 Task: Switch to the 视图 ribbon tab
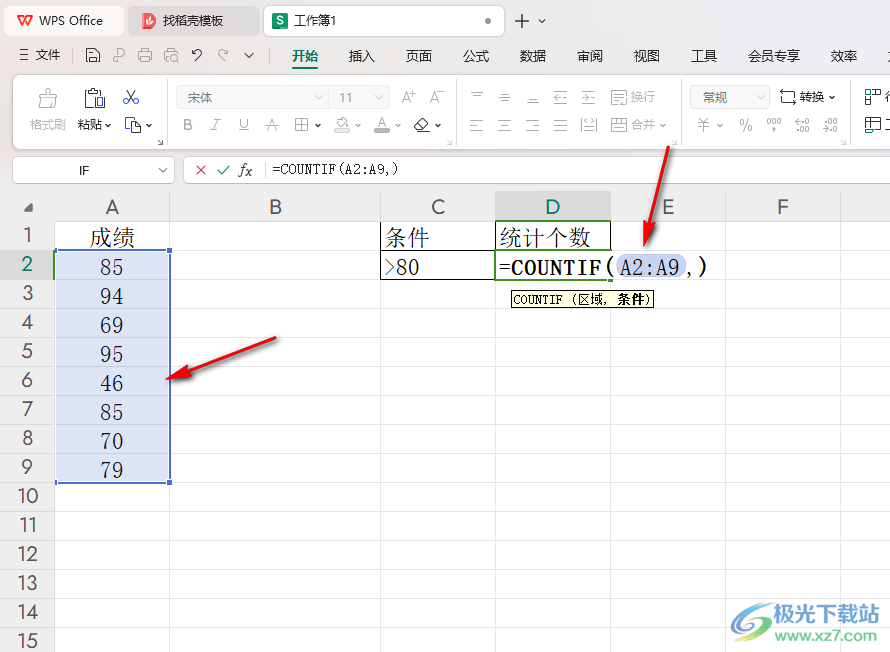tap(646, 56)
